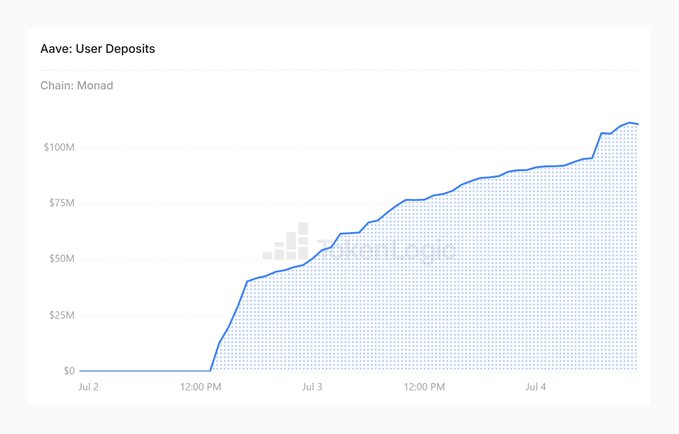Click the 'Jul 3' x-axis label
The image size is (679, 434).
tap(312, 387)
